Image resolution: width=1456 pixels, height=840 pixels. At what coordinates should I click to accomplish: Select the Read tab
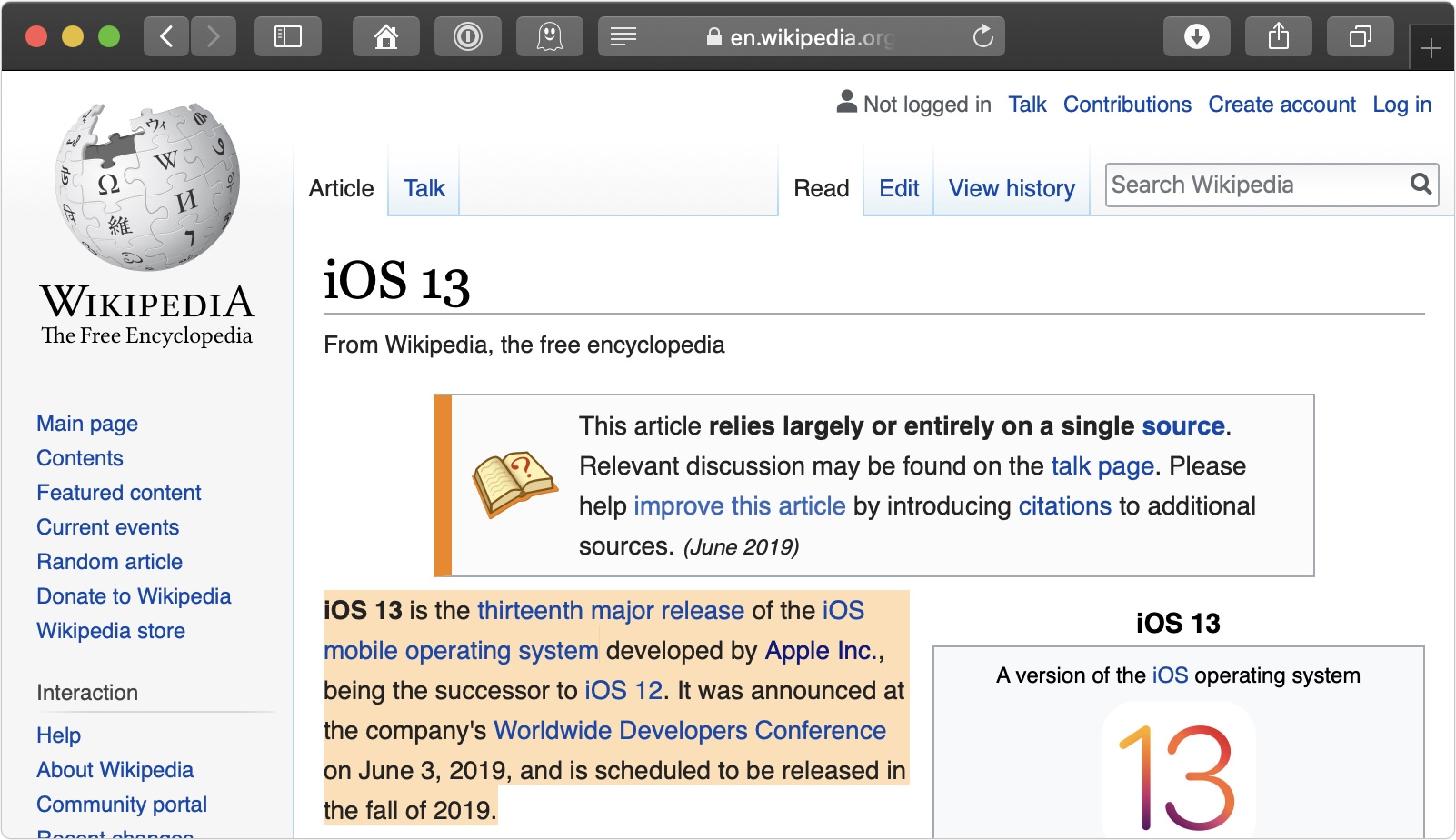click(822, 188)
